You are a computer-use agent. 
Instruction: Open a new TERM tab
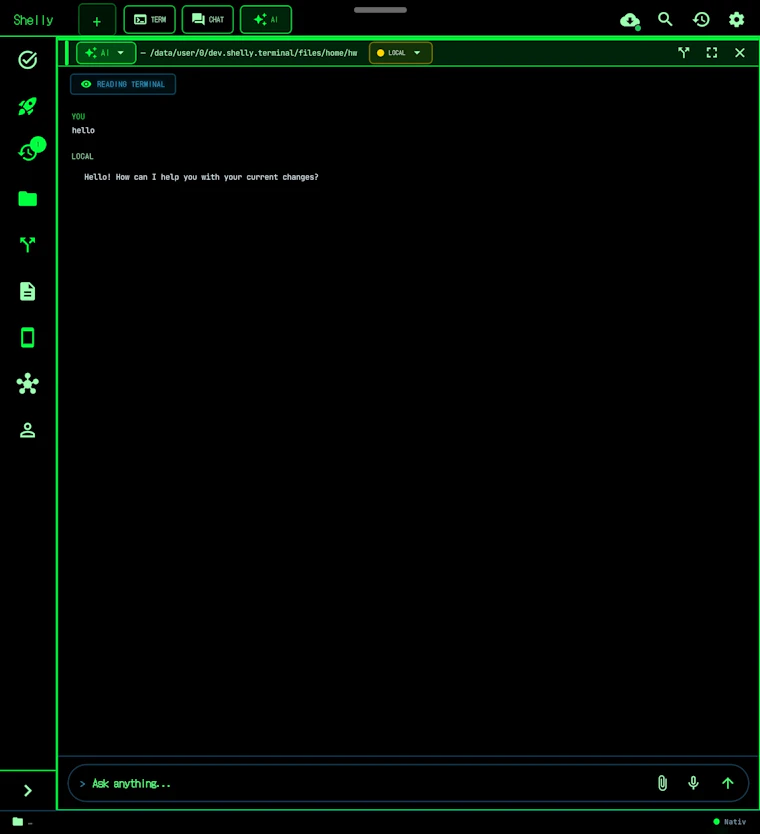click(149, 20)
